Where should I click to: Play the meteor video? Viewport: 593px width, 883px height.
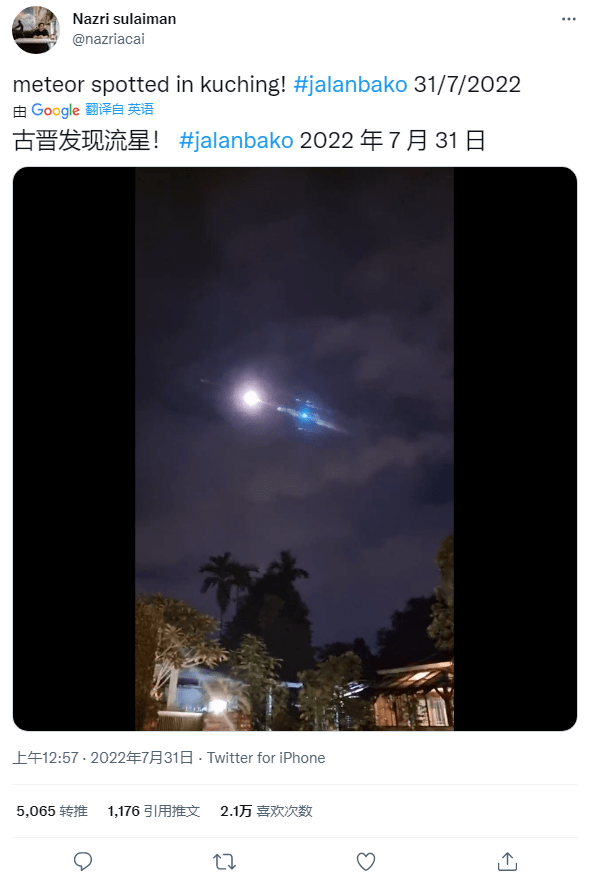click(295, 449)
